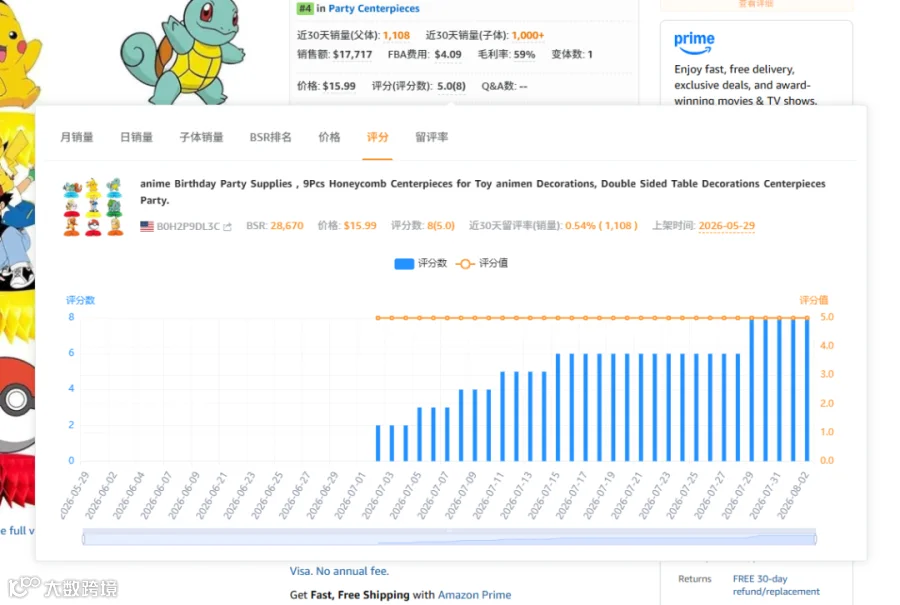
Task: Click the left handle of the date range slider
Action: pos(83,539)
